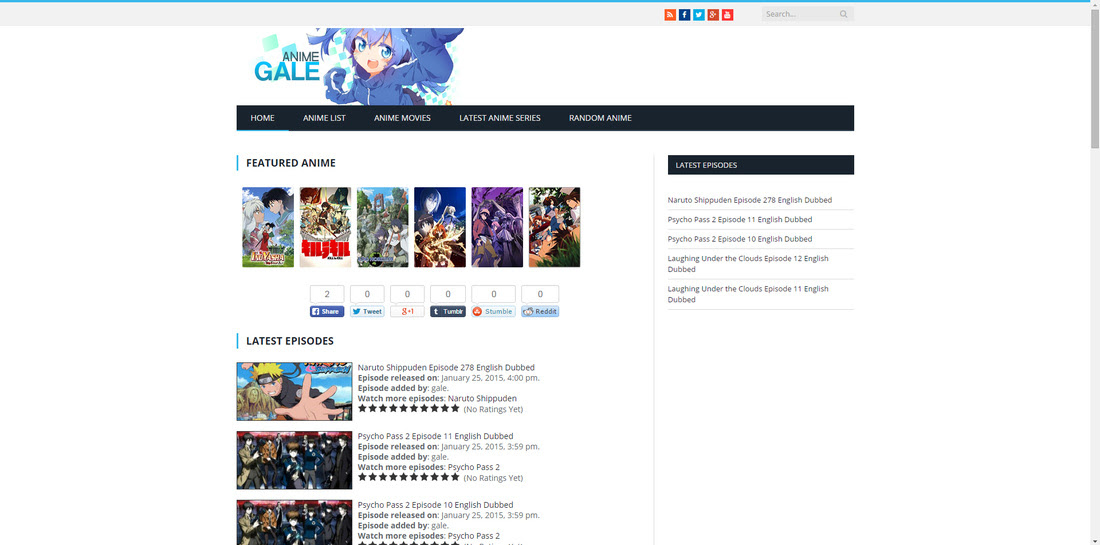Click the page vertical scrollbar thumb
This screenshot has width=1100, height=545.
(1094, 77)
